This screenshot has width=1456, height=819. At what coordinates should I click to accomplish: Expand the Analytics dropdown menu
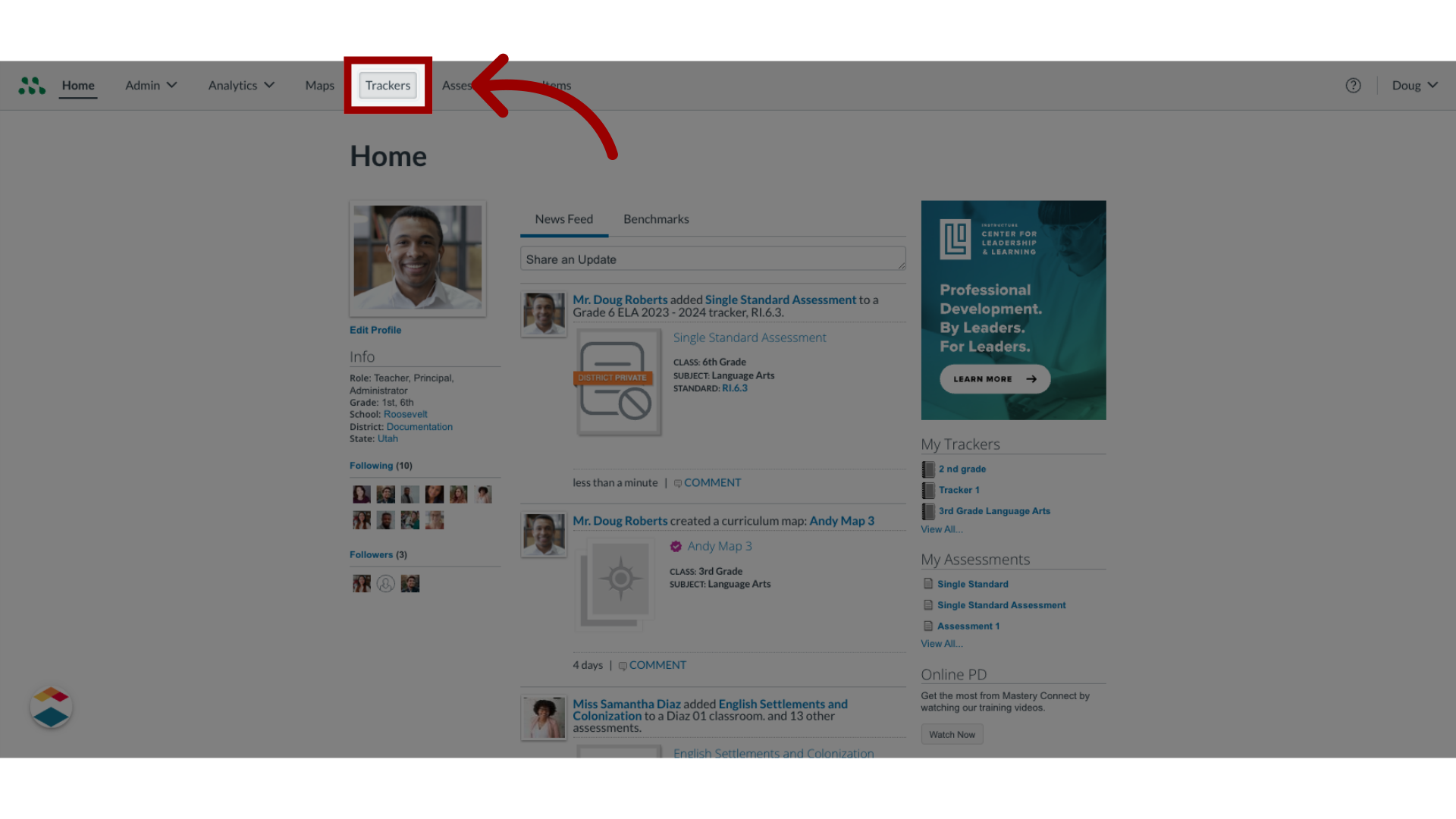pyautogui.click(x=241, y=85)
